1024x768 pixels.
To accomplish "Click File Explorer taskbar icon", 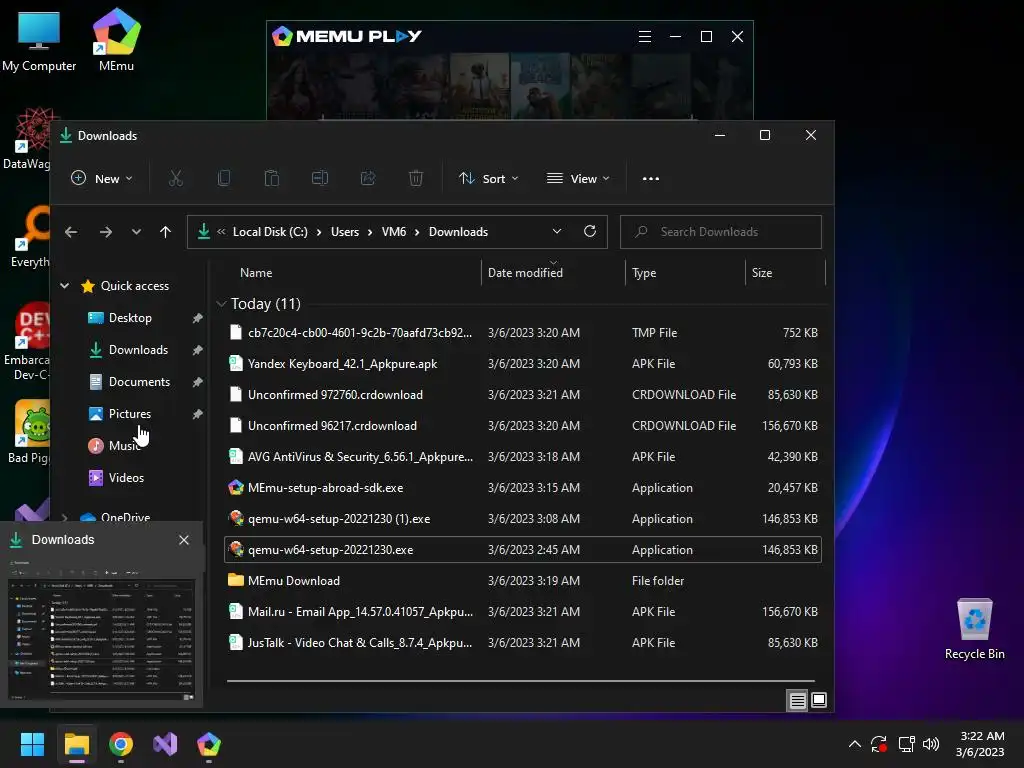I will tap(76, 744).
